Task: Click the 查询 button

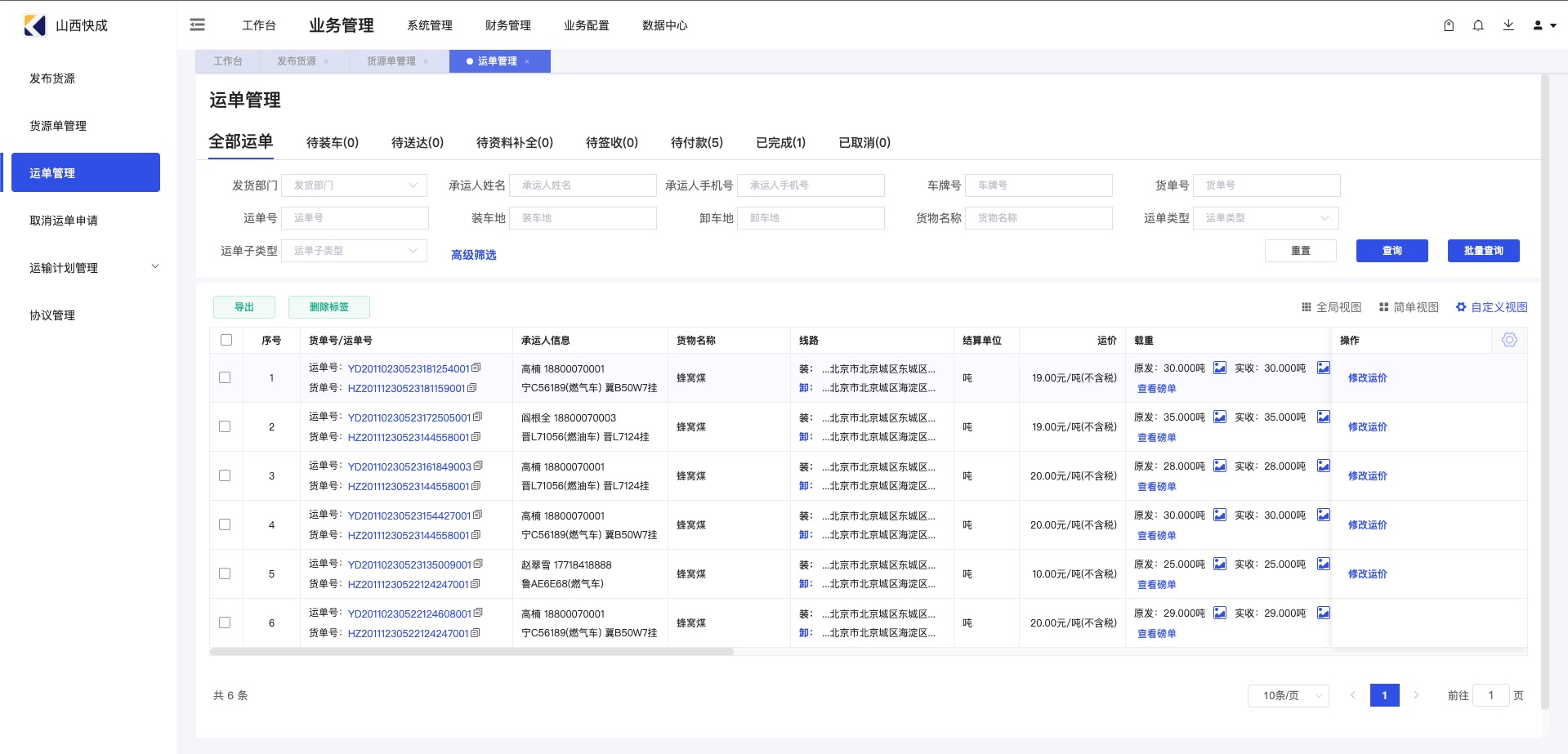Action: click(1392, 251)
